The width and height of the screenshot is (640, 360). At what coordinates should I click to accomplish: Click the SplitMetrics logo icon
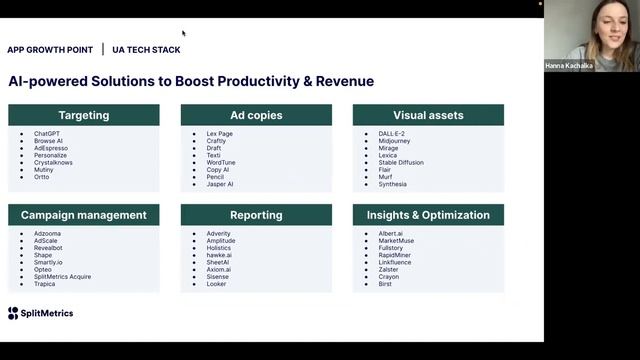[x=13, y=313]
